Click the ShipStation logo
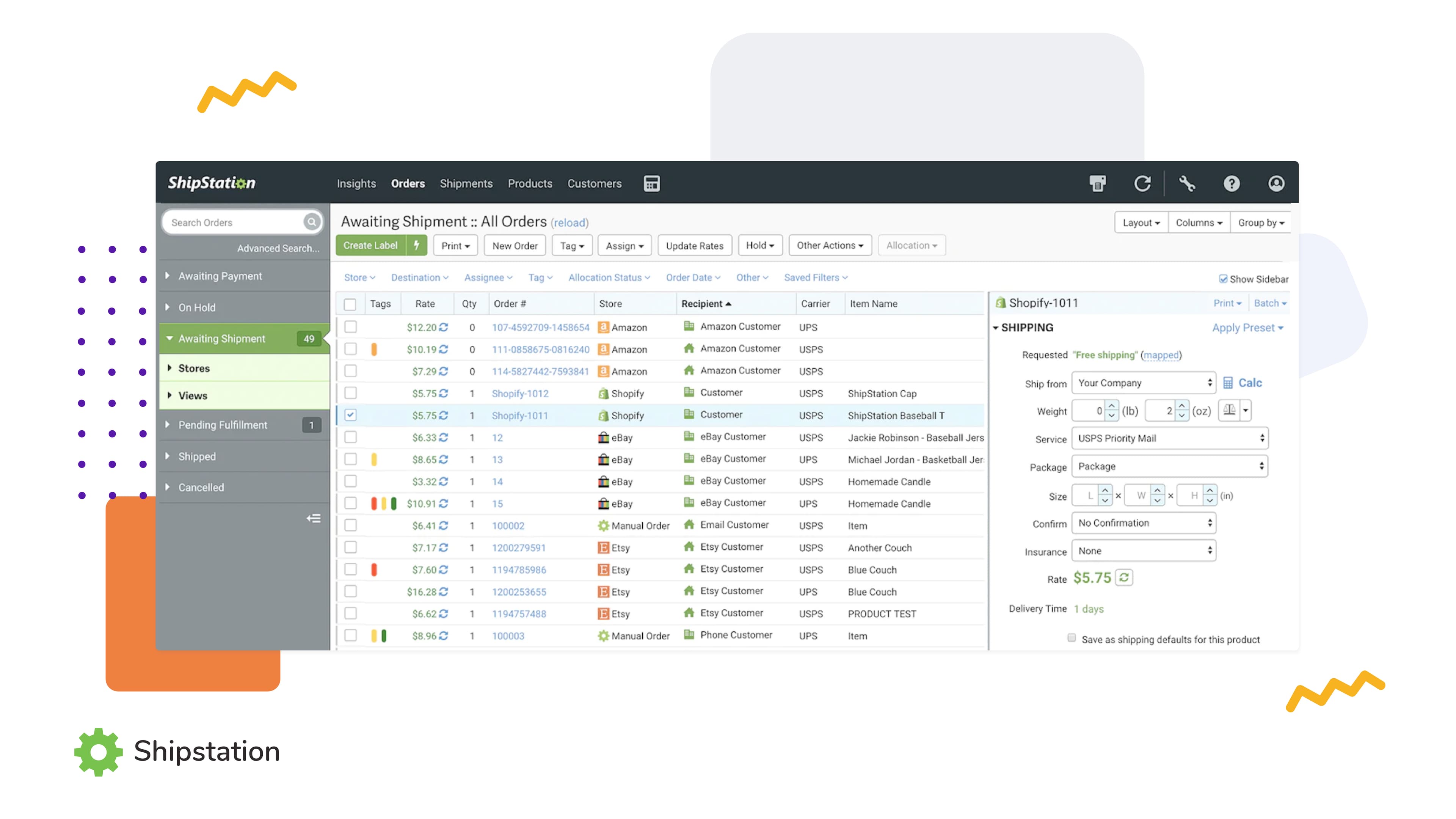Image resolution: width=1456 pixels, height=819 pixels. 212,182
